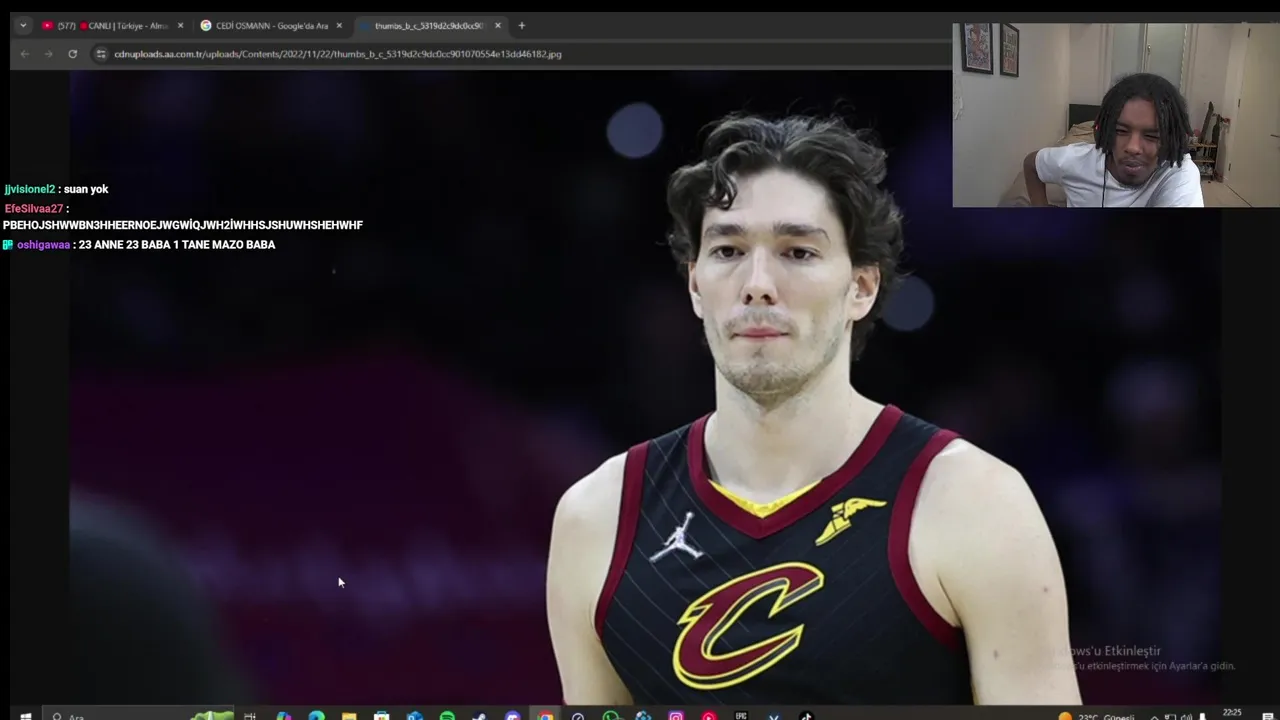Open the Windows Start menu

point(25,716)
